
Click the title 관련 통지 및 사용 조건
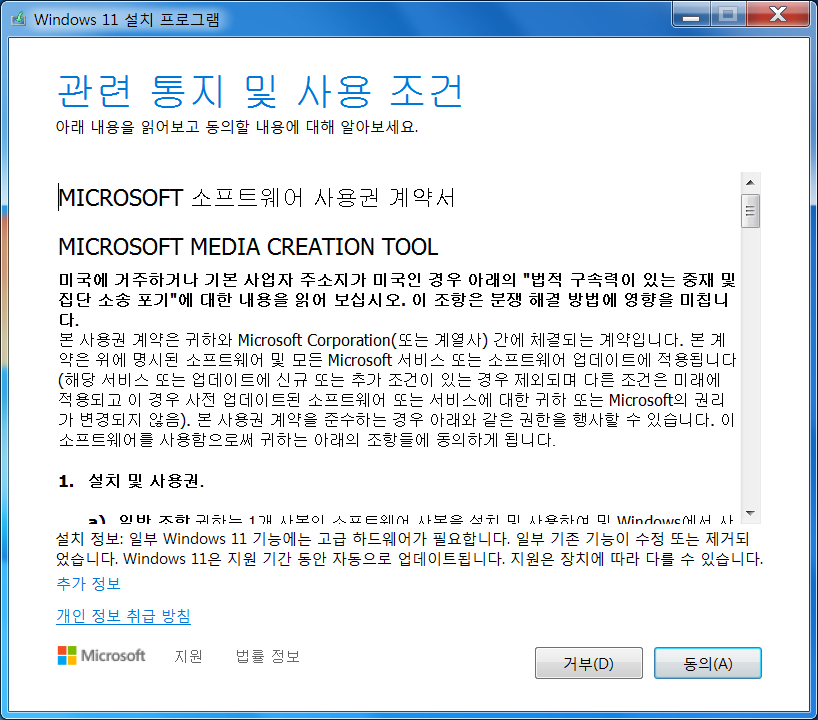click(x=260, y=91)
